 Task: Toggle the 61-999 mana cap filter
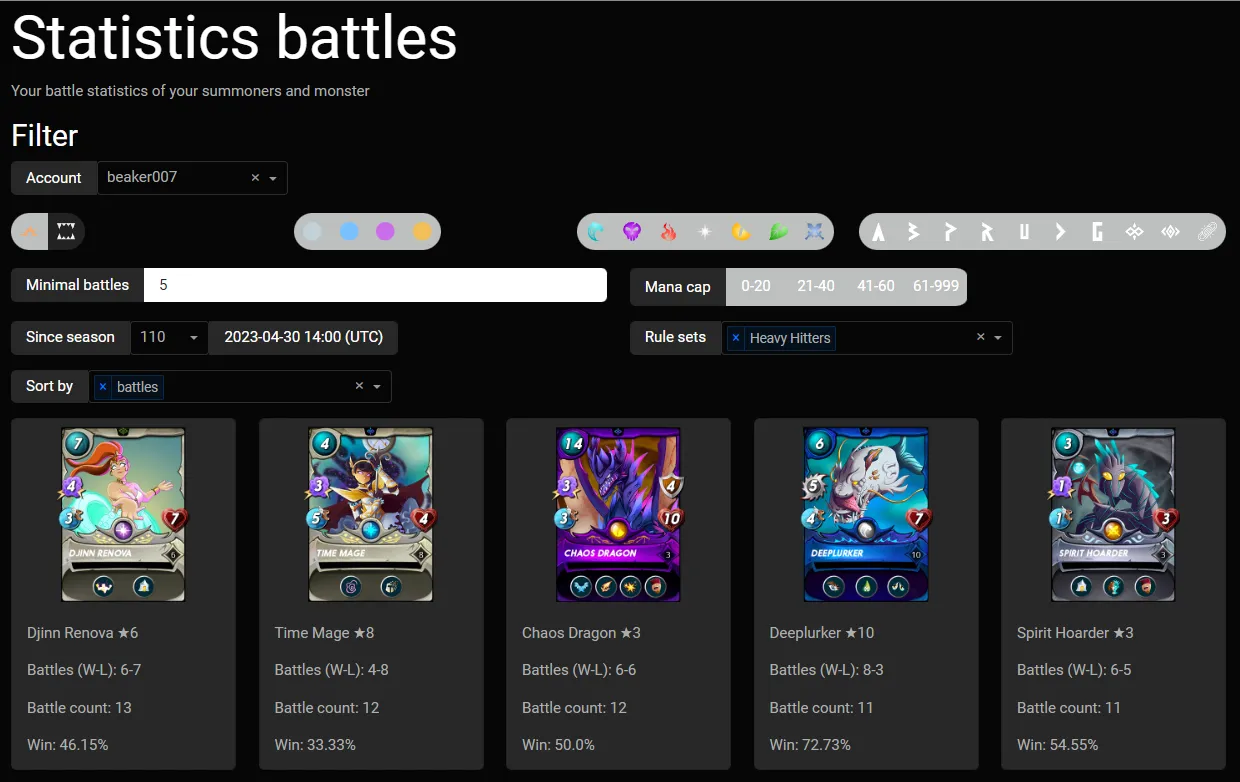coord(936,286)
